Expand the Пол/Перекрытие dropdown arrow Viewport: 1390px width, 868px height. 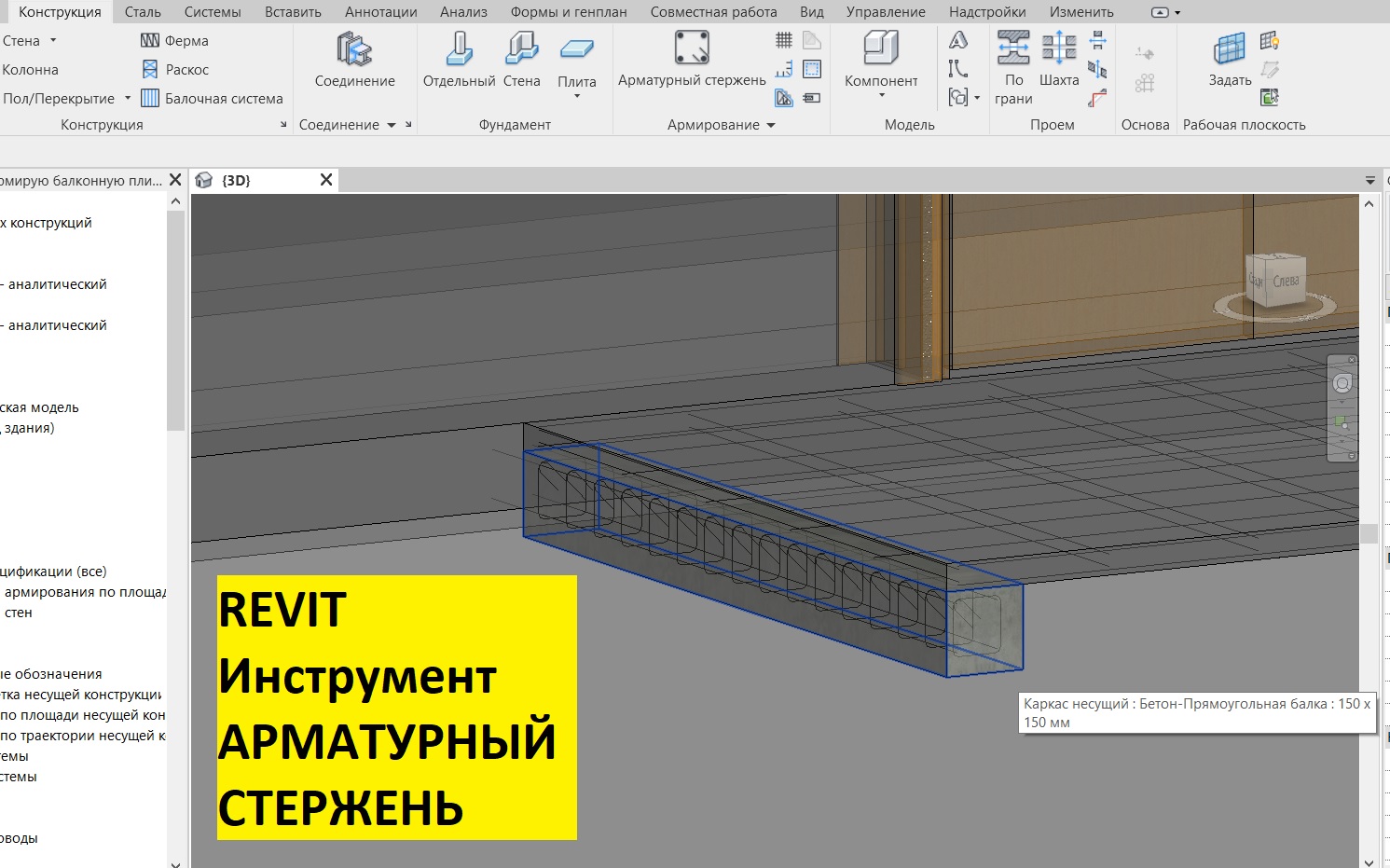128,98
